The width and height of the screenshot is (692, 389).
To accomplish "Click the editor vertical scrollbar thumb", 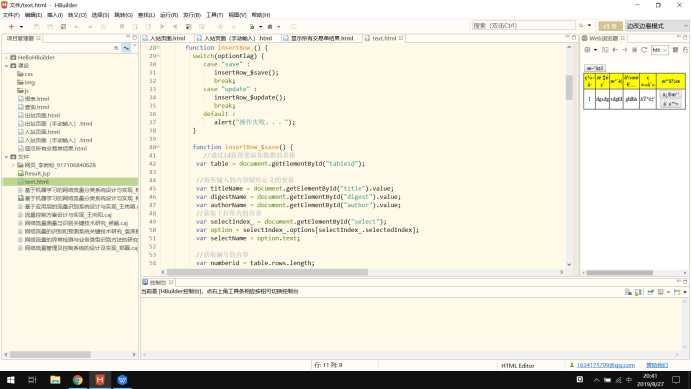I will (x=569, y=87).
